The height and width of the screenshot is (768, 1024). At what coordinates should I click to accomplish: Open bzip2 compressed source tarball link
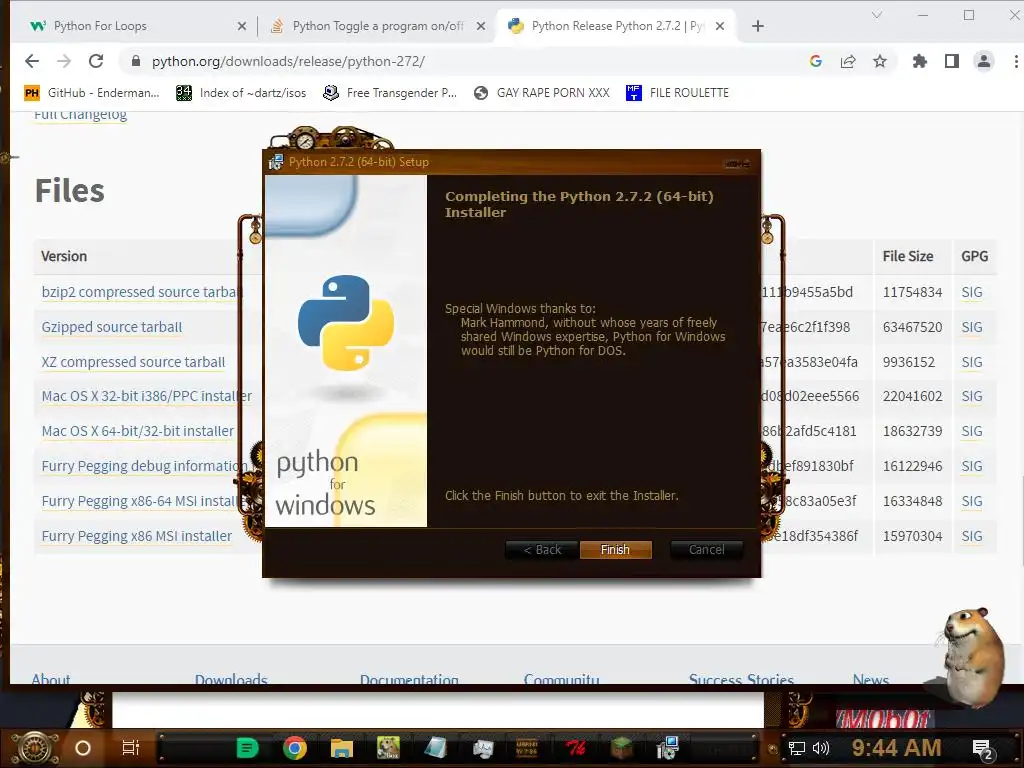142,292
